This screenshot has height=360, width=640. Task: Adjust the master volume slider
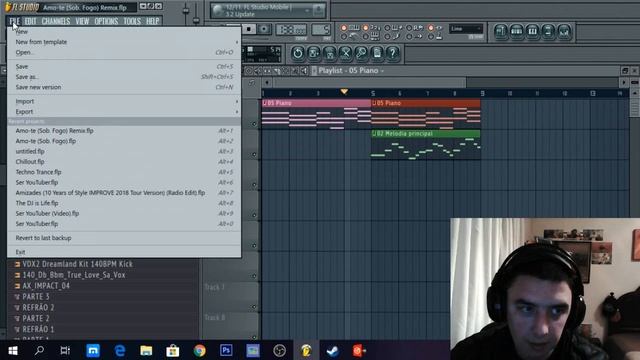pos(186,11)
